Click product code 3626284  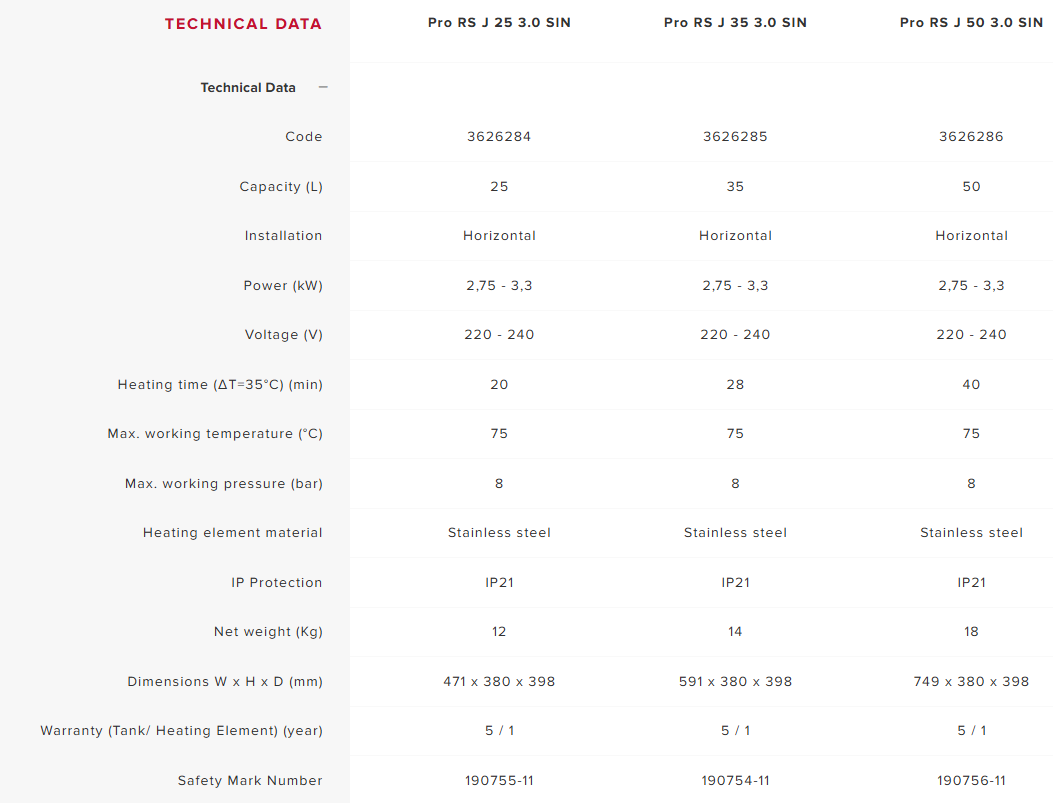coord(499,136)
